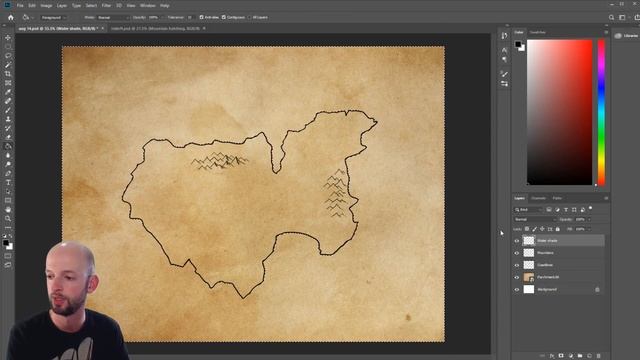
Task: Open the Window menu
Action: pyautogui.click(x=147, y=6)
